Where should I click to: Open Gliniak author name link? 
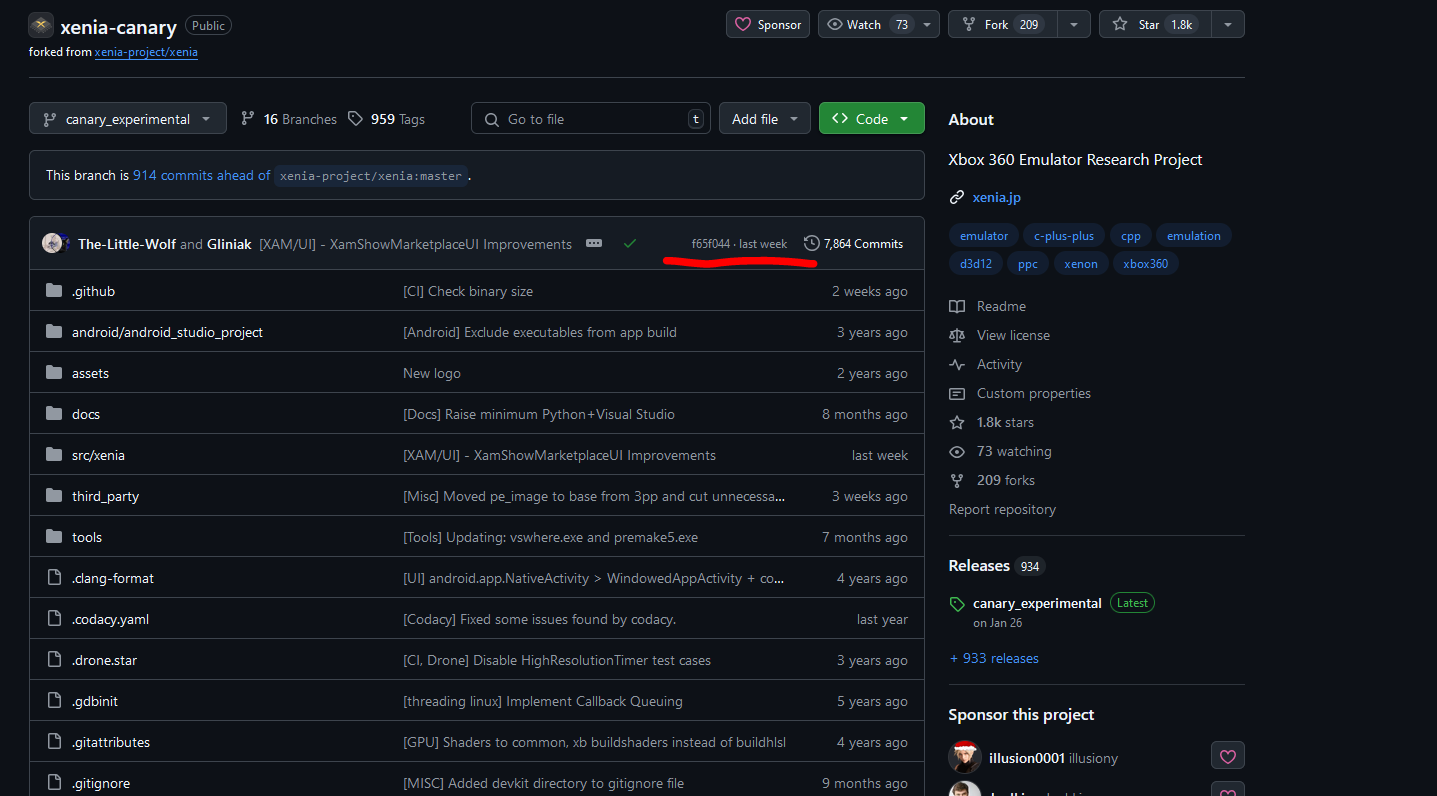coord(229,244)
